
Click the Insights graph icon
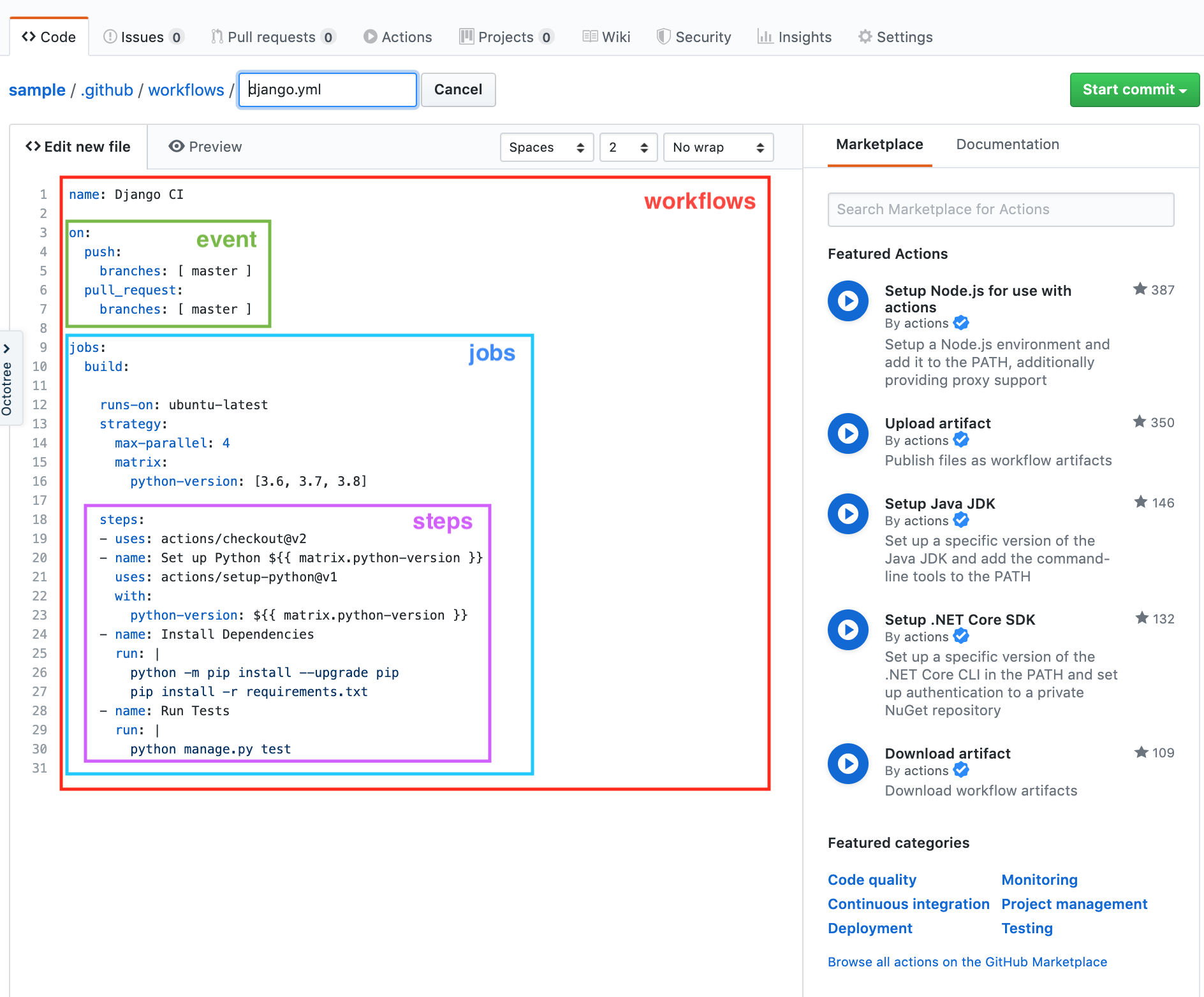coord(765,36)
